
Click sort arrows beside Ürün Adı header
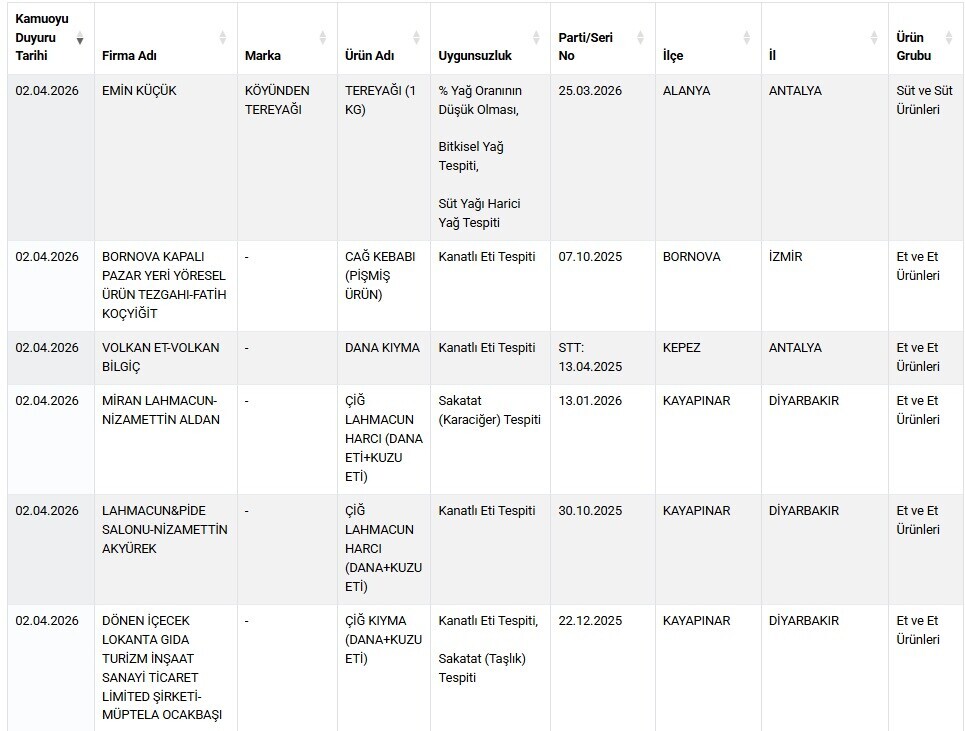[416, 38]
